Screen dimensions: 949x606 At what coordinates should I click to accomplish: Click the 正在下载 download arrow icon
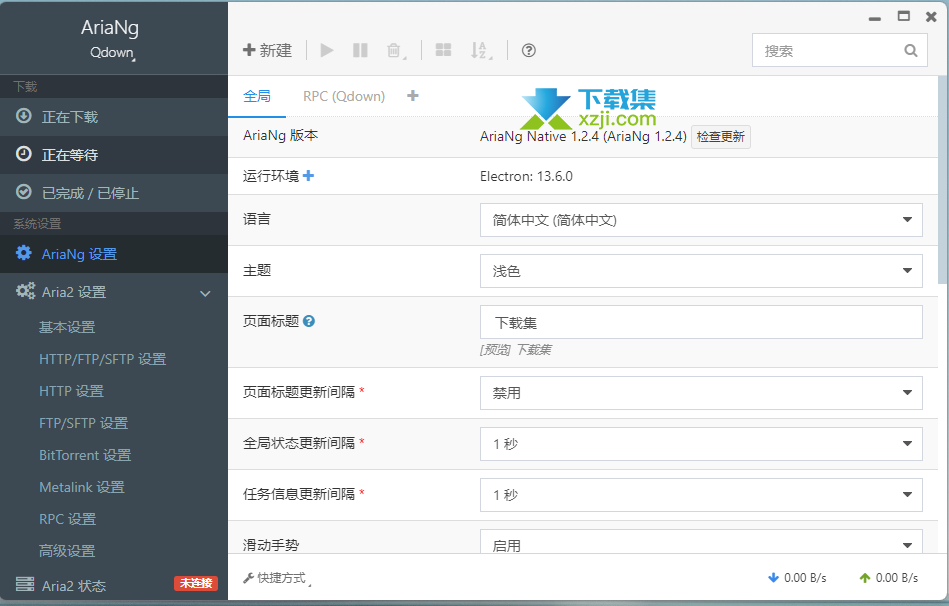pyautogui.click(x=24, y=116)
